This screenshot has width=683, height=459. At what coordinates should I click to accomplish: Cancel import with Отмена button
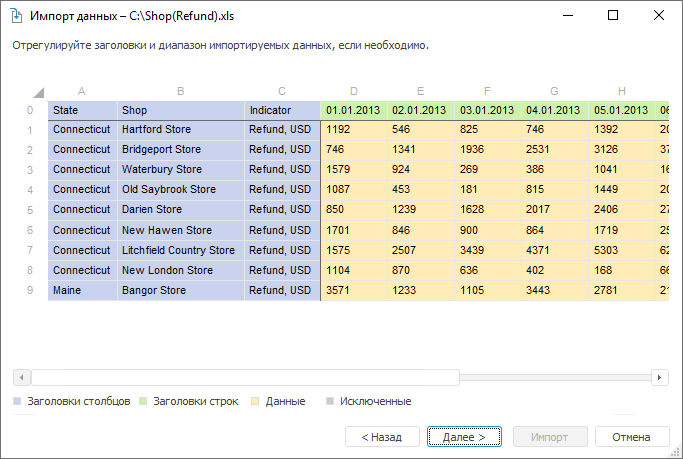632,437
